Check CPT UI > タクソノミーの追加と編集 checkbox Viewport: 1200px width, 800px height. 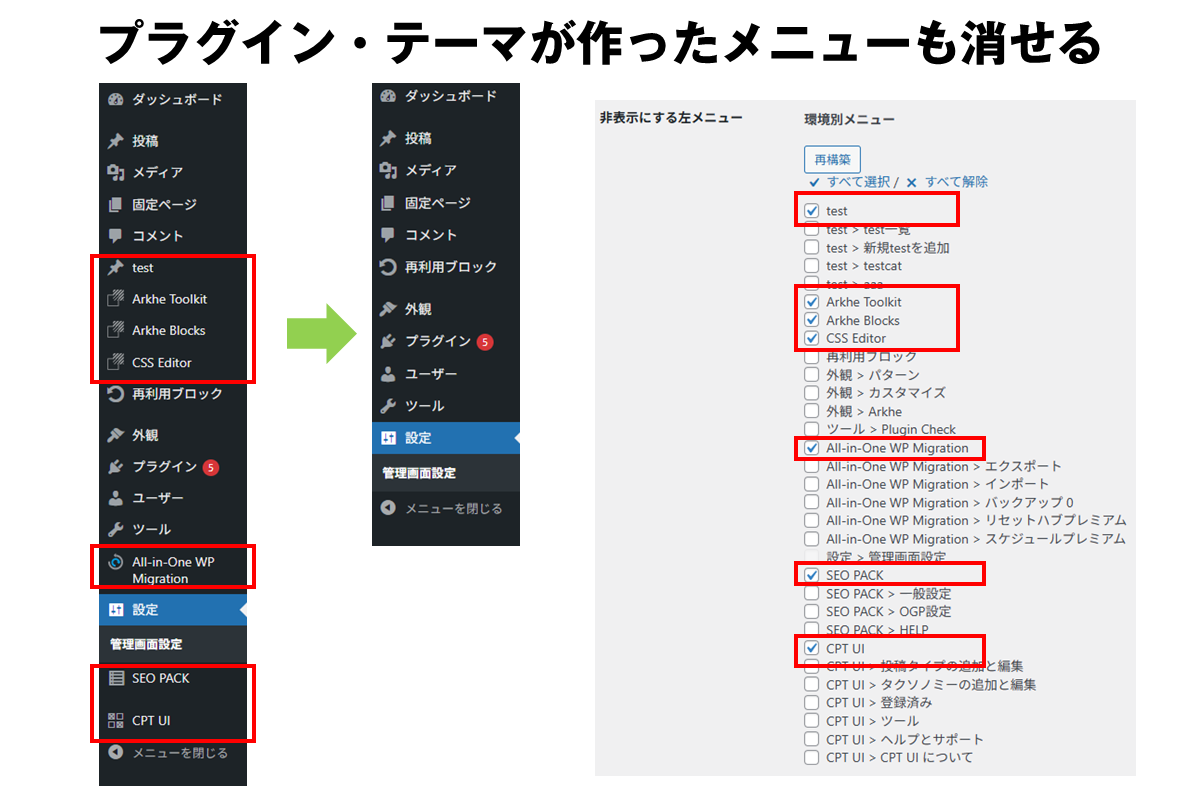[812, 685]
